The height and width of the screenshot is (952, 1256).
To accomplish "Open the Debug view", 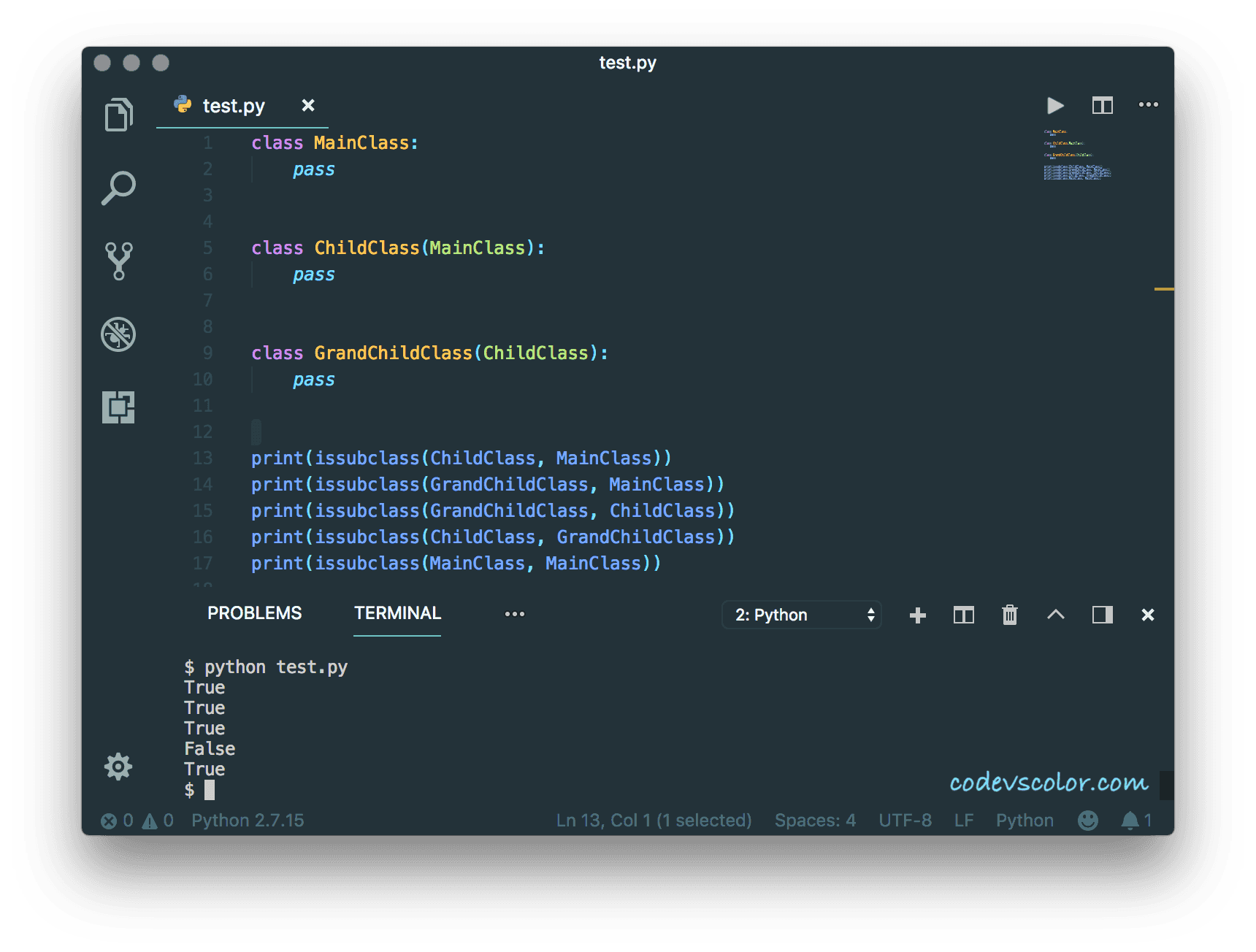I will (x=118, y=334).
